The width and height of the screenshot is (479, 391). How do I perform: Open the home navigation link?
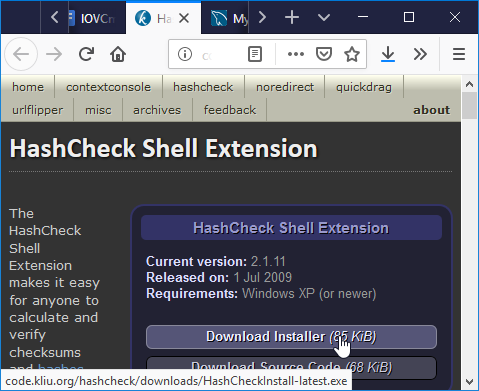(28, 87)
